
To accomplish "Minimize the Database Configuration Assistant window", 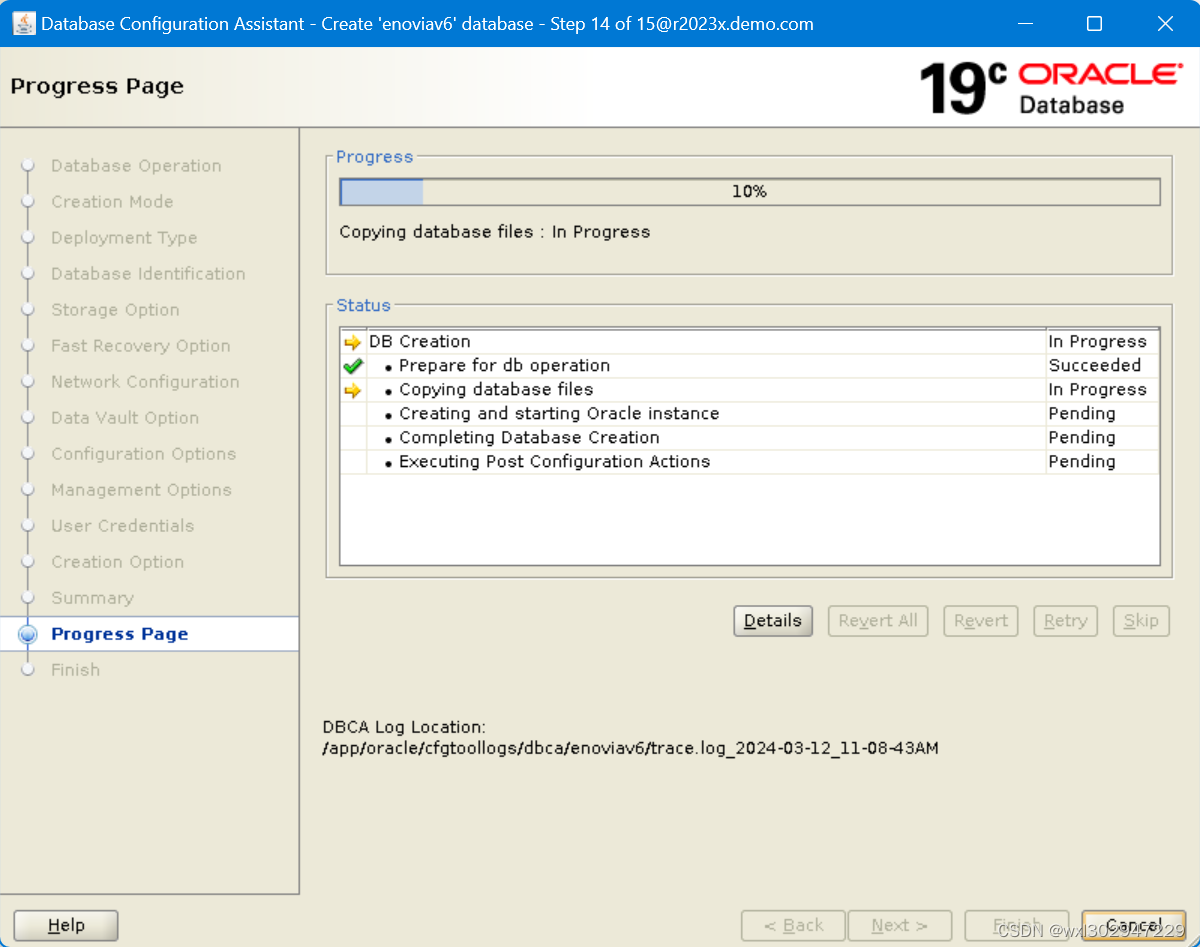I will [1025, 23].
